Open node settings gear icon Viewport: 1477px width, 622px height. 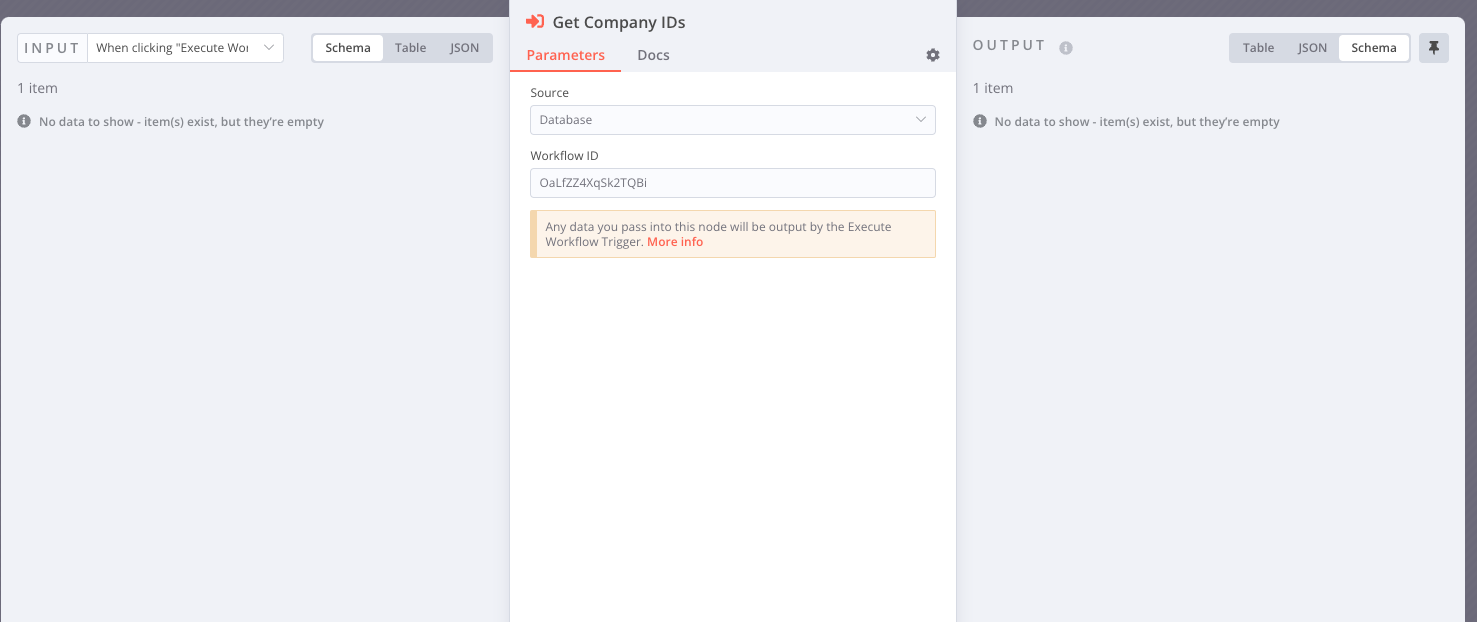[933, 56]
